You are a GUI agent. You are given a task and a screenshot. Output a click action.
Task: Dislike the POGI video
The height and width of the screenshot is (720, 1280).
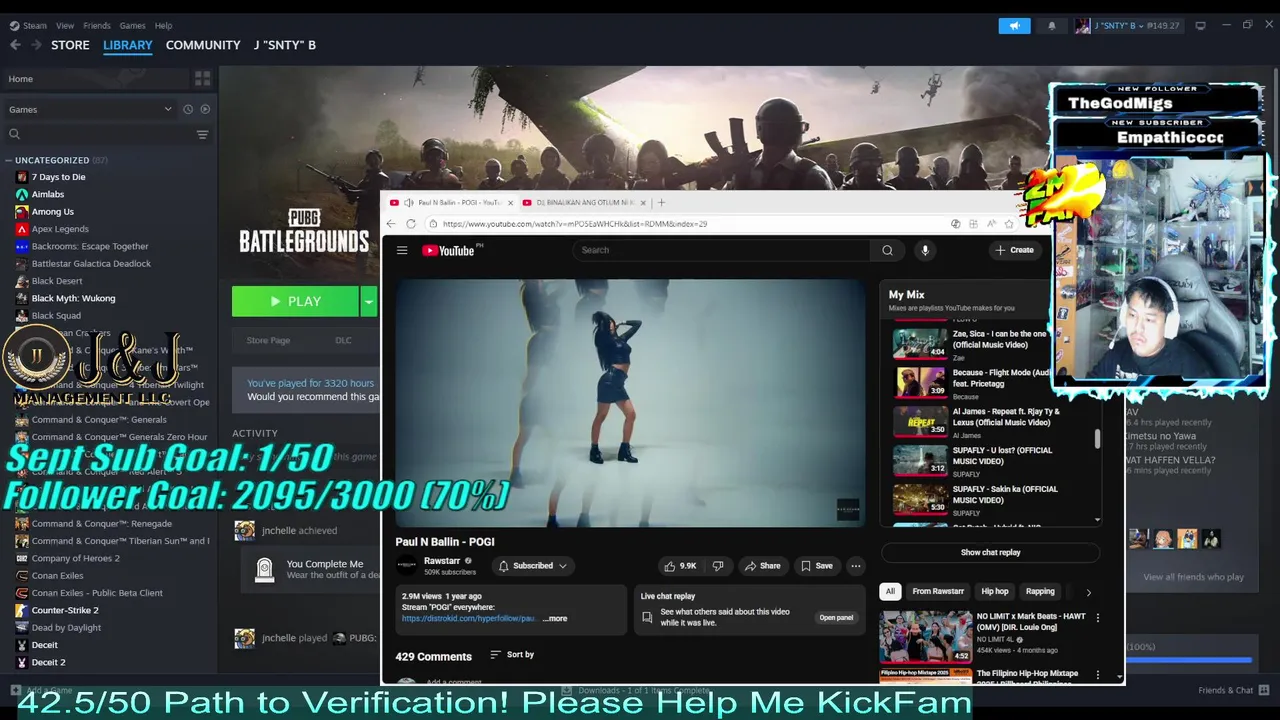tap(718, 566)
